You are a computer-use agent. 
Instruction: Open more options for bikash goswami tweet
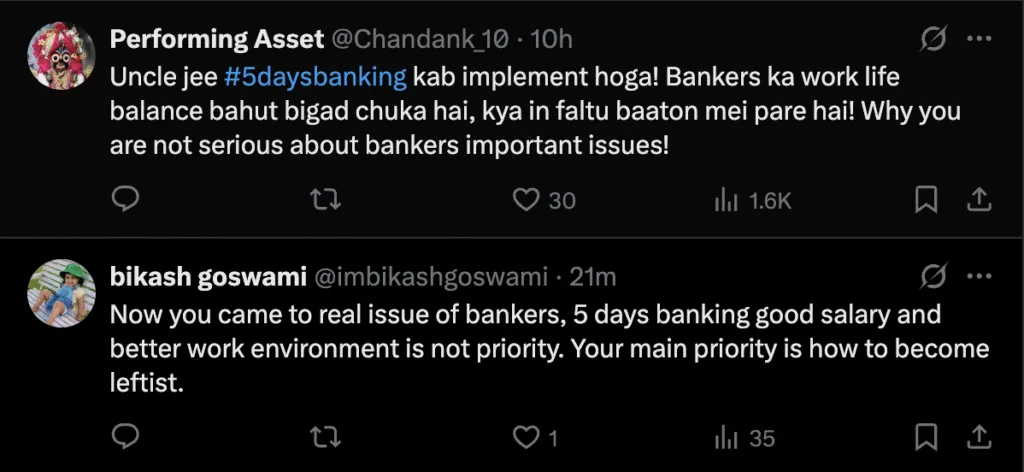tap(977, 275)
